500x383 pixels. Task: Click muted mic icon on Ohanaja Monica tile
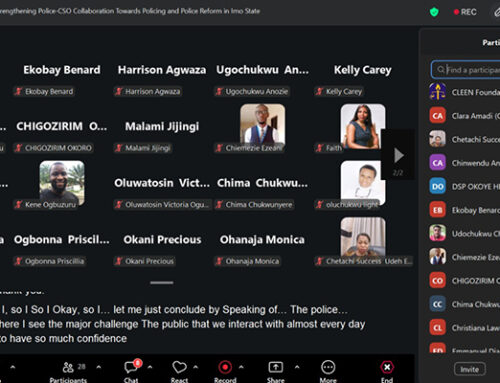pos(219,261)
